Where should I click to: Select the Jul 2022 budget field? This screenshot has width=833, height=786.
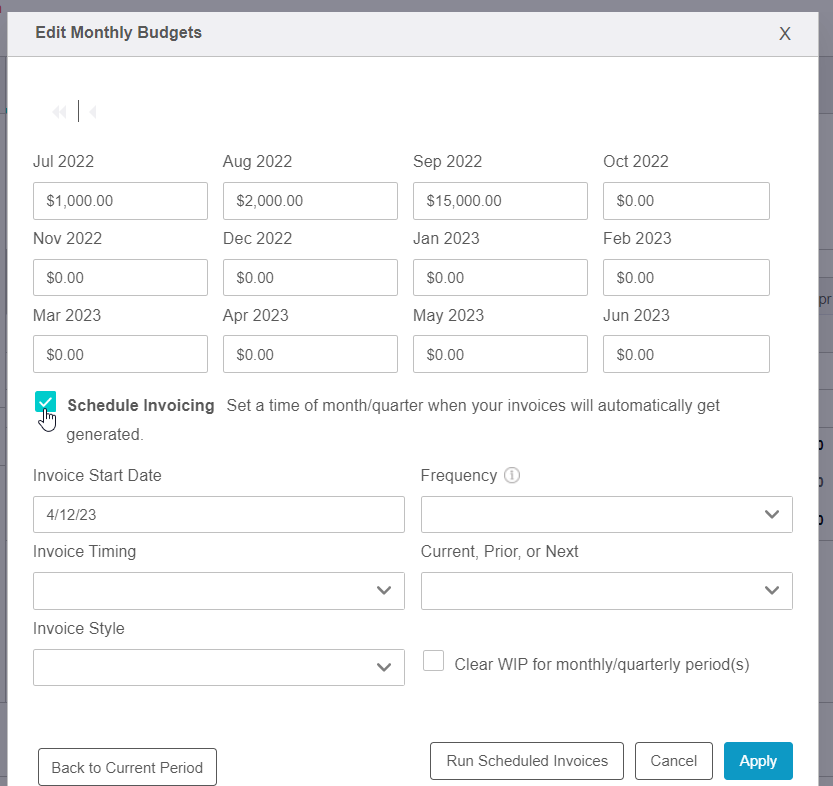point(120,201)
